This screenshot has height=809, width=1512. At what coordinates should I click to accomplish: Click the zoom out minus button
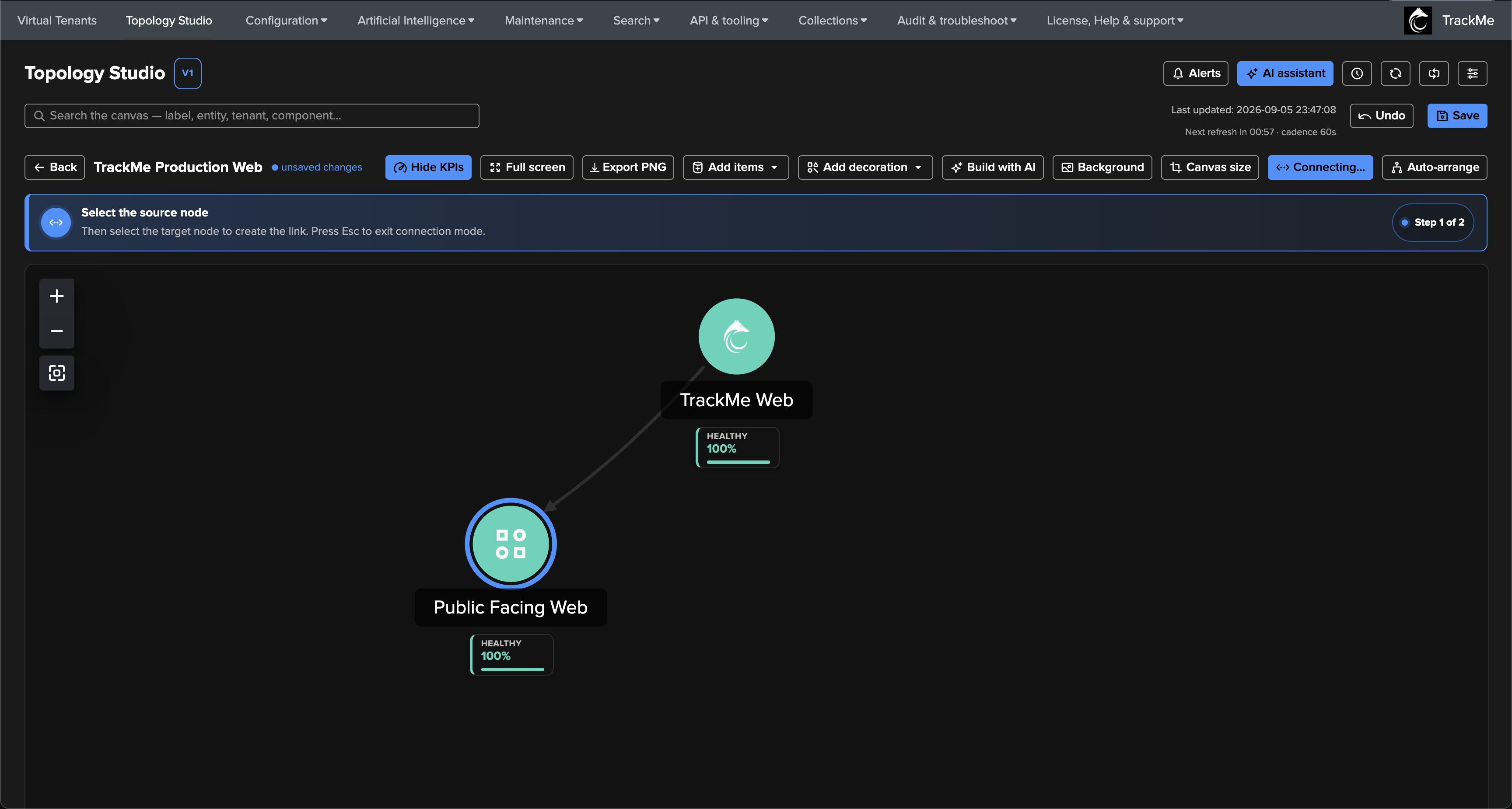pos(56,331)
